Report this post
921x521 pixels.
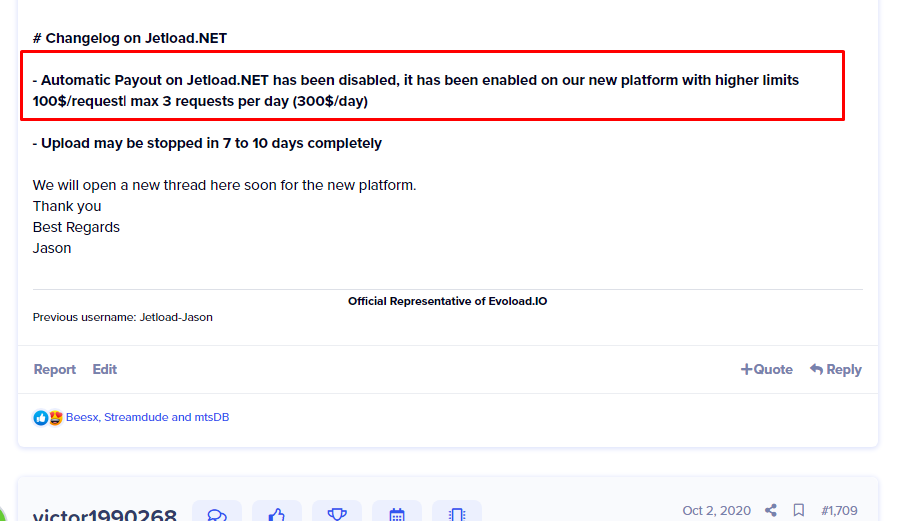55,369
